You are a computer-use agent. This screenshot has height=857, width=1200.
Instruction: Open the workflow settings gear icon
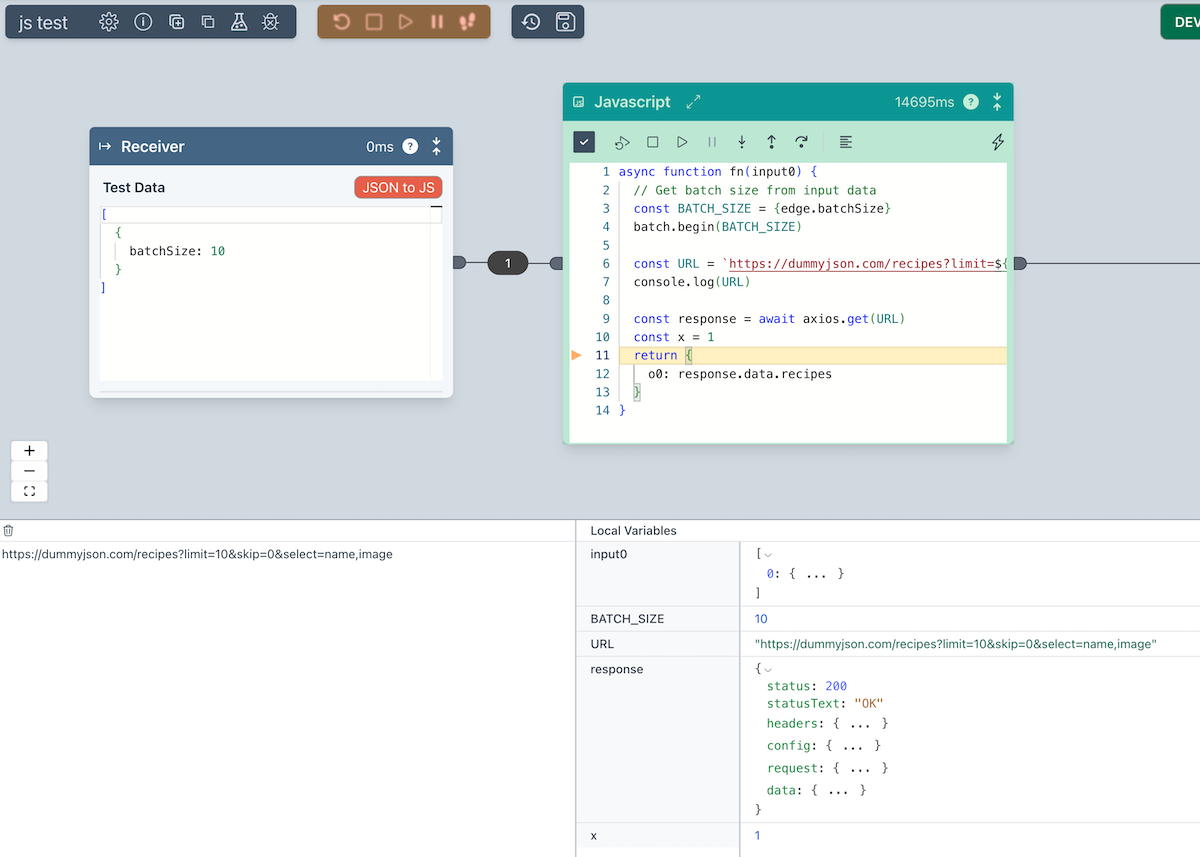pyautogui.click(x=108, y=20)
